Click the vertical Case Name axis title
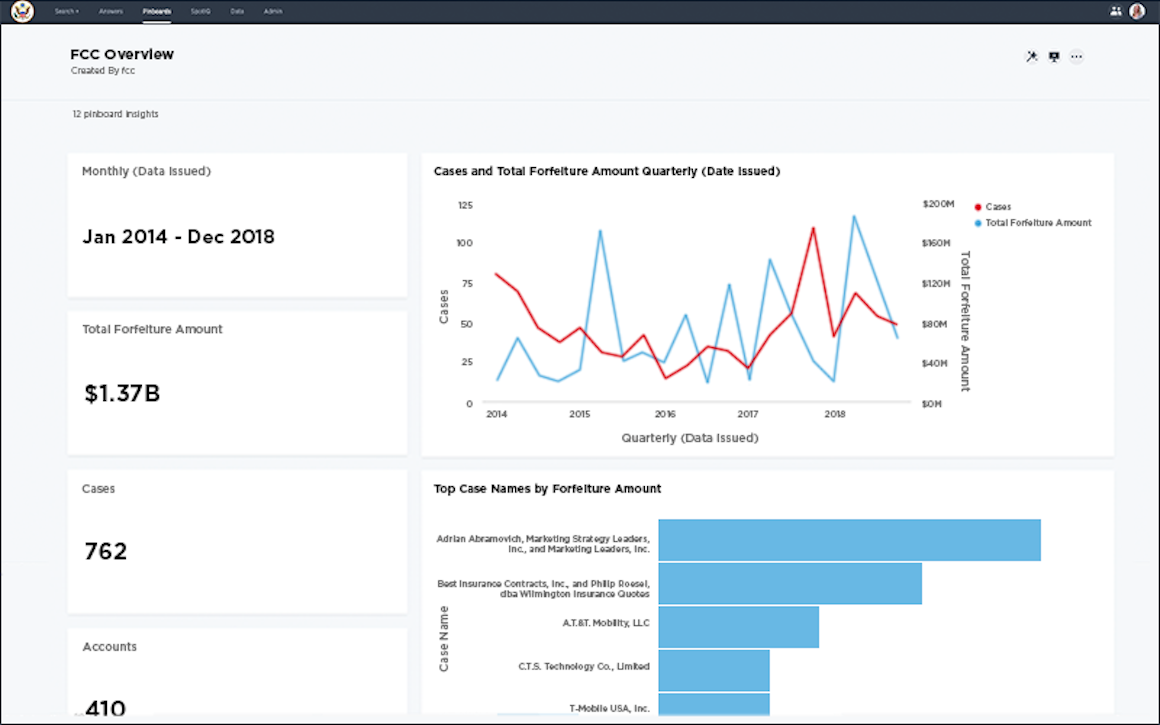Screen dimensions: 1160x725 444,639
